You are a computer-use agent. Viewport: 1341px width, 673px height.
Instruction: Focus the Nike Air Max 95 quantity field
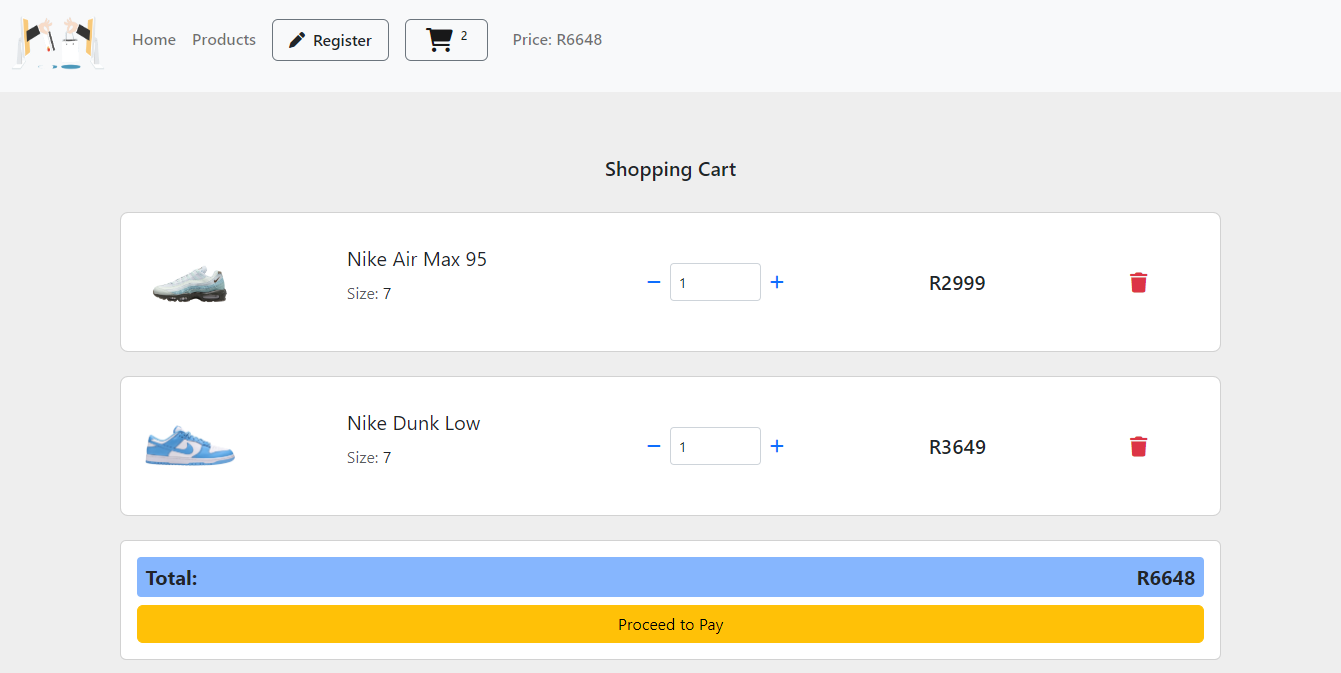715,282
